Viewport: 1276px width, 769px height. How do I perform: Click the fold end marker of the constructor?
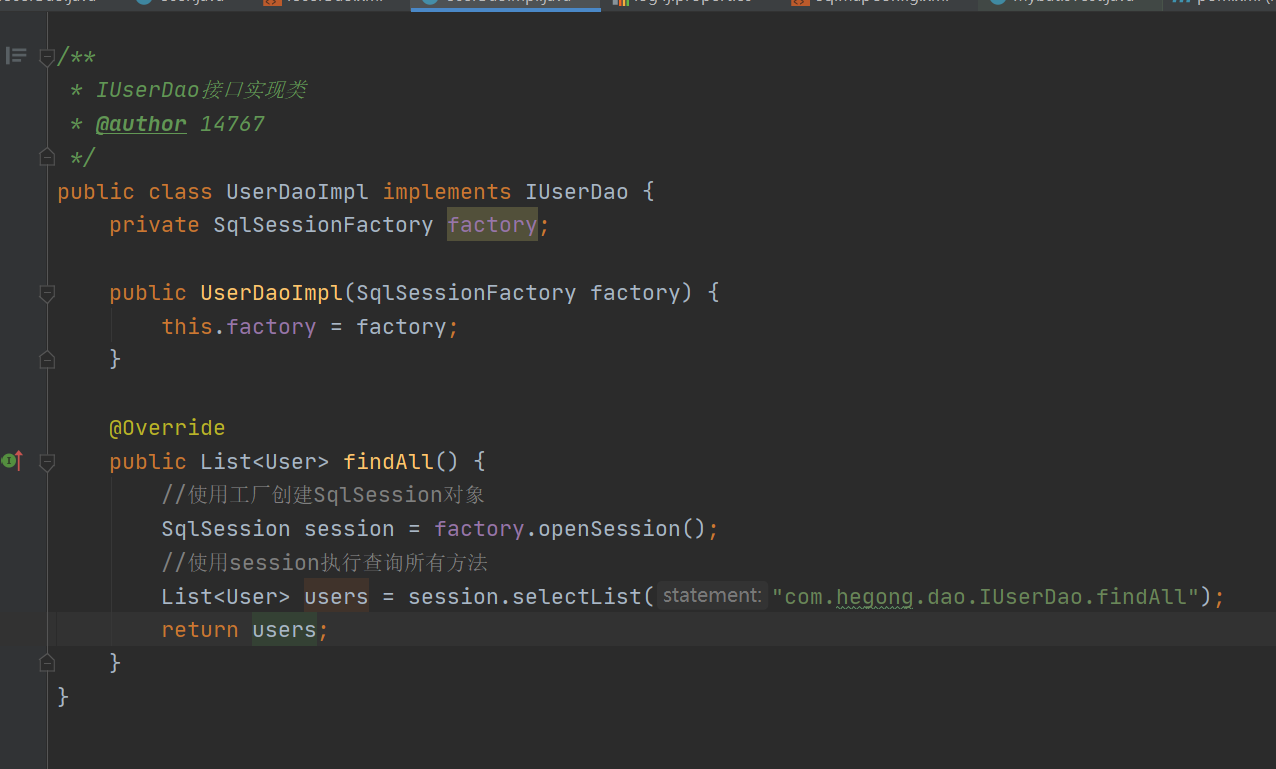(47, 359)
